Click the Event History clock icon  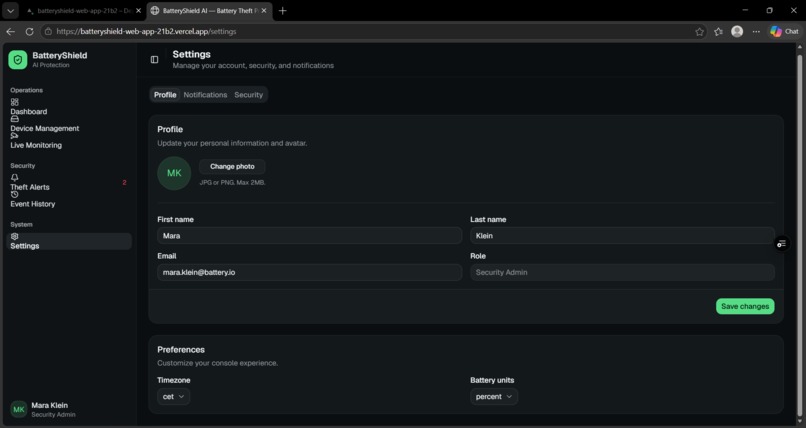click(x=14, y=195)
